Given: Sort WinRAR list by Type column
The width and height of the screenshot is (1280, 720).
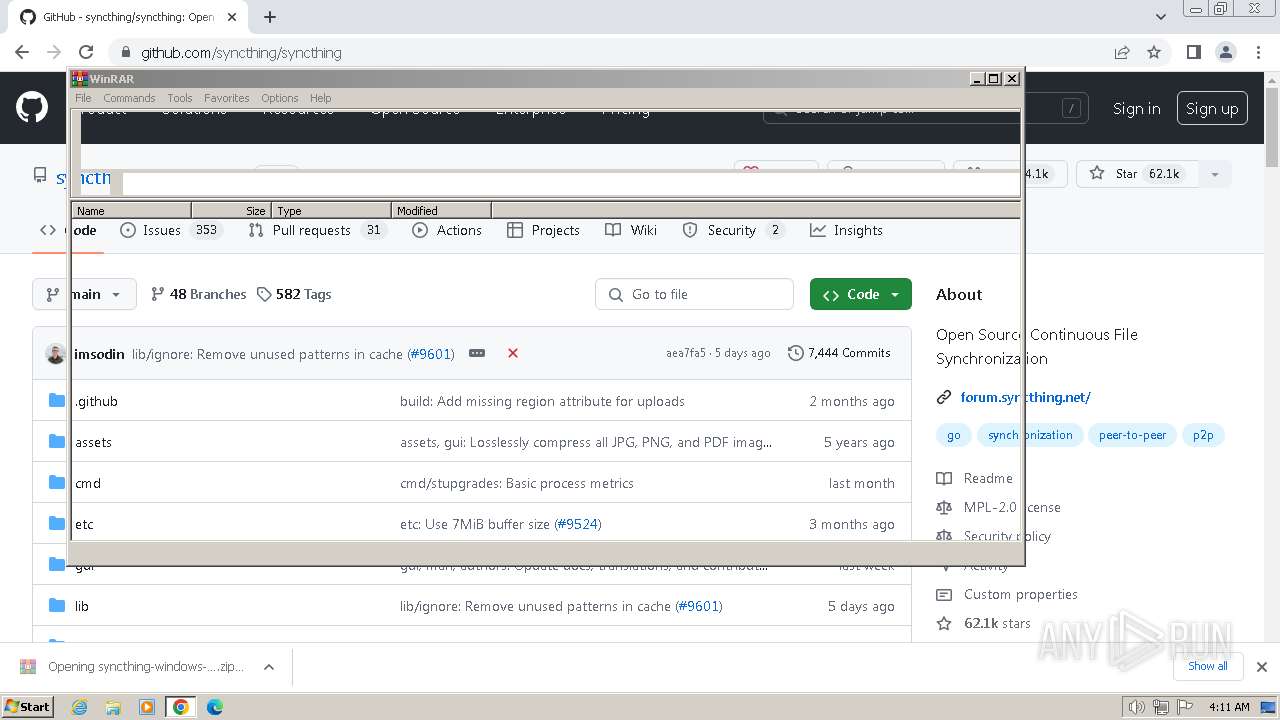Looking at the screenshot, I should click(x=331, y=210).
